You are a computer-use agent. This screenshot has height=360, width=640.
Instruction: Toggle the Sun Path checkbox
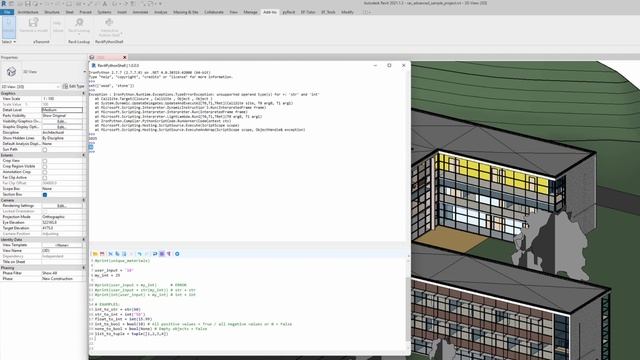tap(45, 150)
